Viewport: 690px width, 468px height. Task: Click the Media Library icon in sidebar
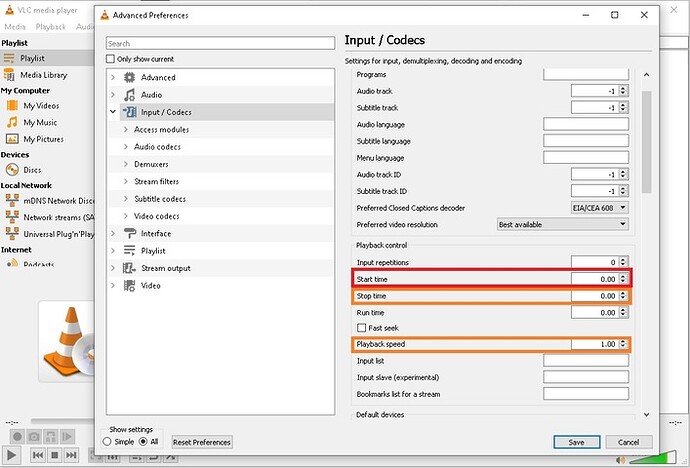9,75
